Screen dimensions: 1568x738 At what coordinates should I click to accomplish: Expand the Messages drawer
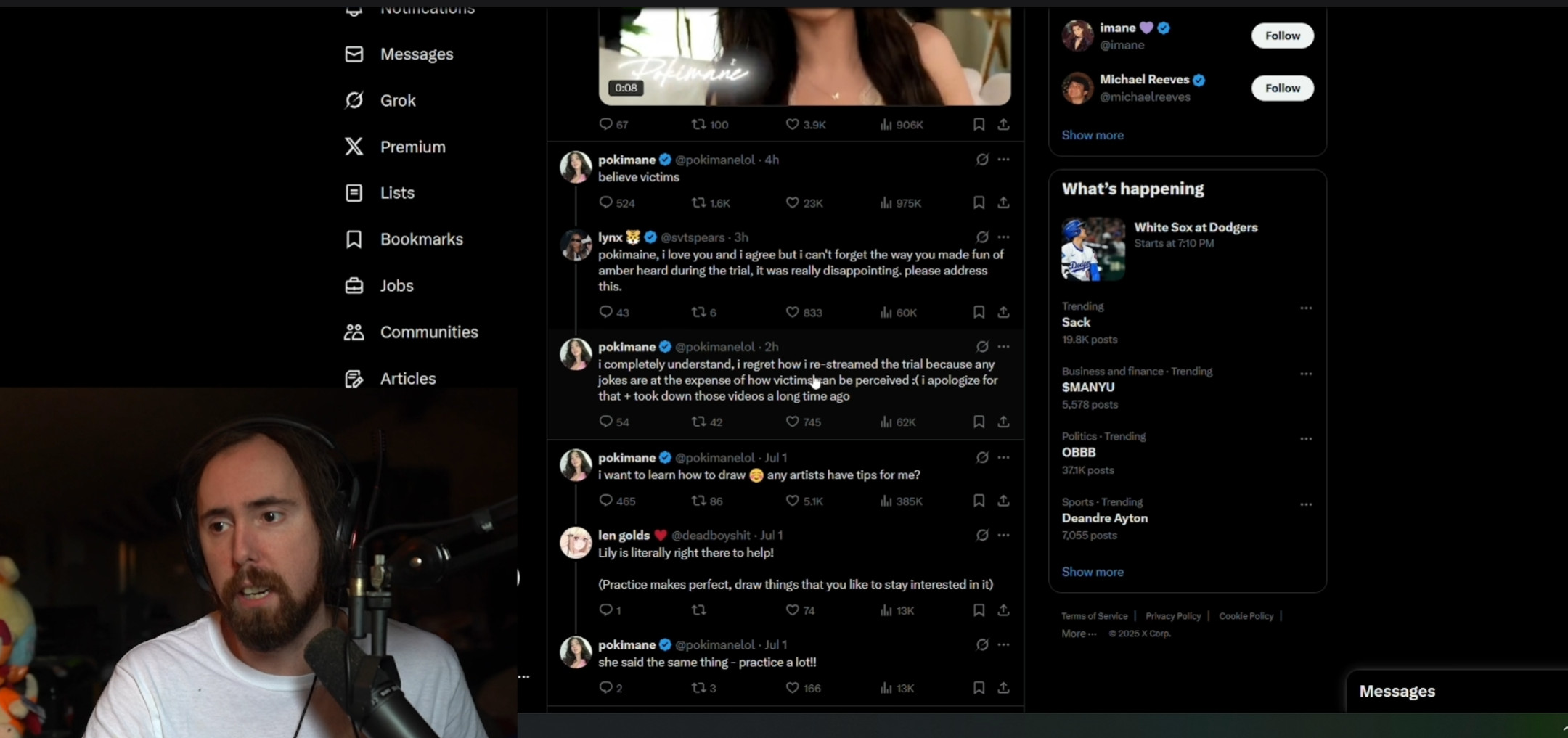click(x=1457, y=692)
